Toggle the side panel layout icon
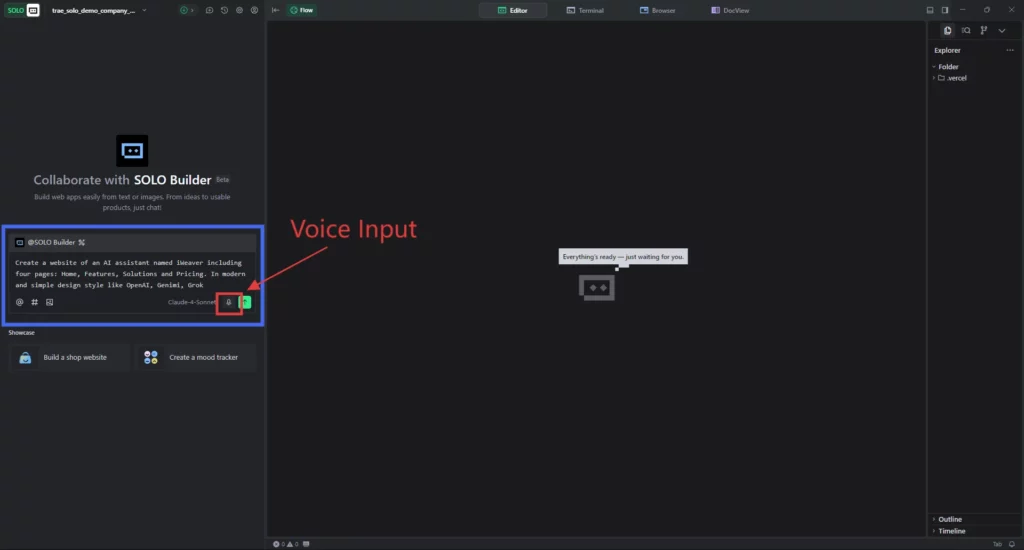The height and width of the screenshot is (550, 1024). (x=945, y=10)
